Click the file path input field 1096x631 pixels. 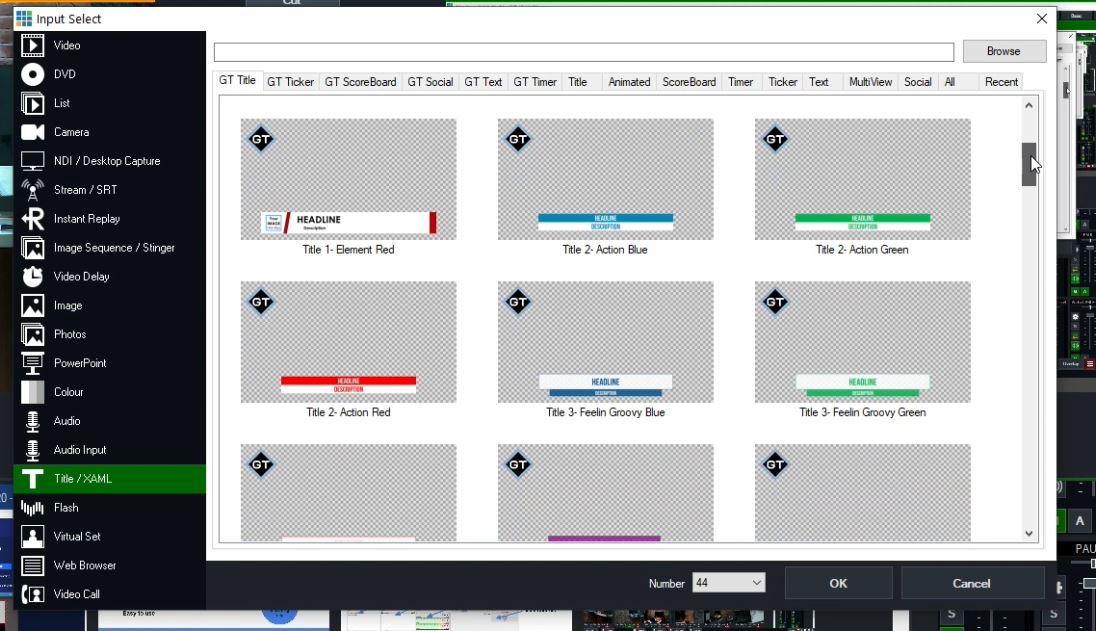click(584, 52)
